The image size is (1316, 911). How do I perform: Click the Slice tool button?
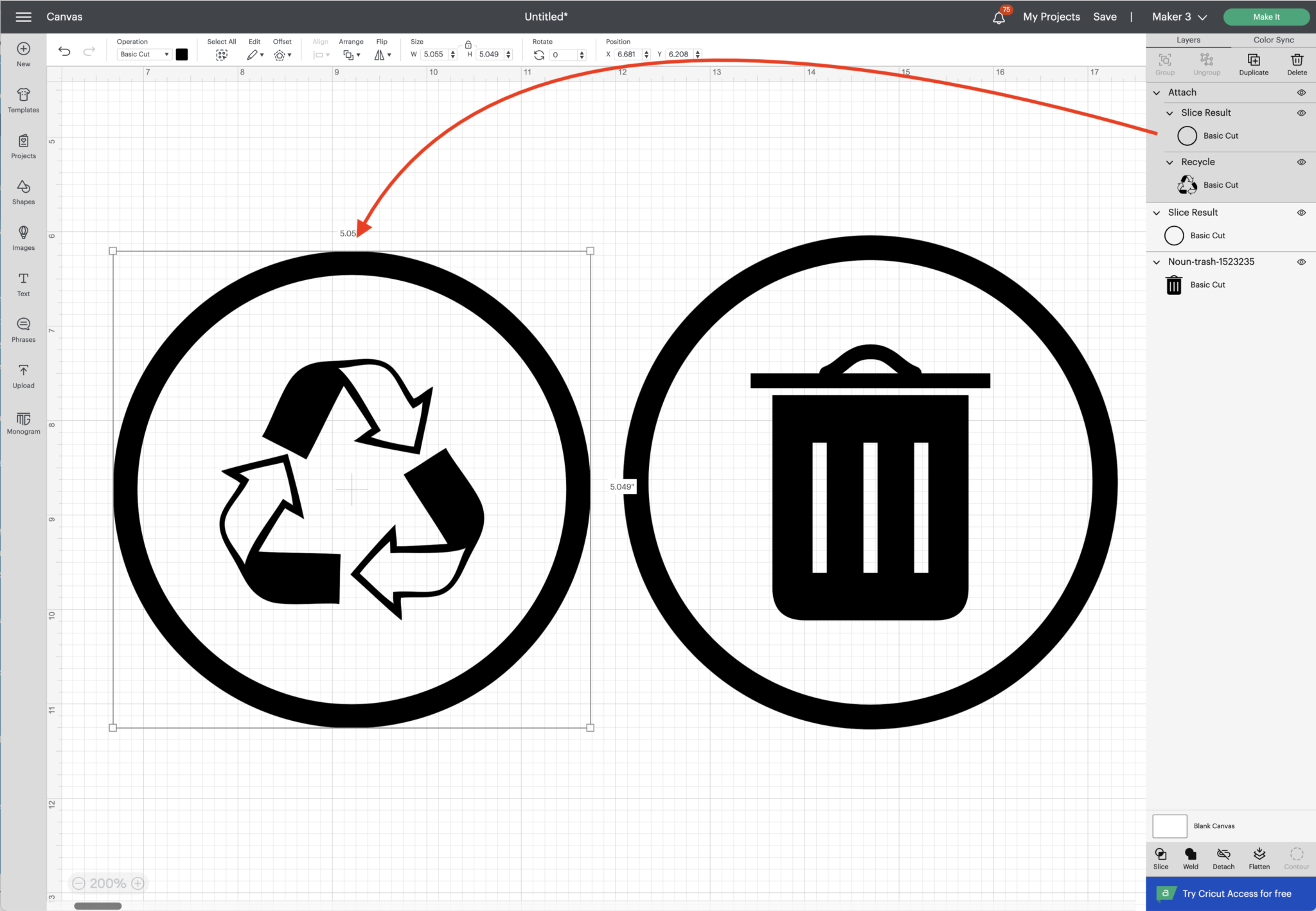point(1160,858)
